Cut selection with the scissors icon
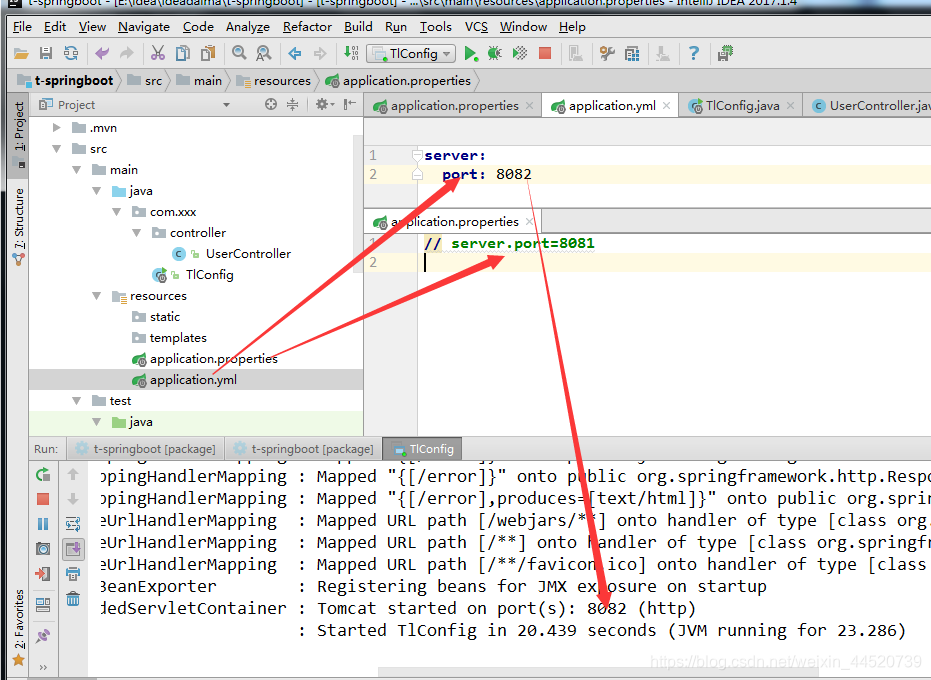 coord(157,53)
